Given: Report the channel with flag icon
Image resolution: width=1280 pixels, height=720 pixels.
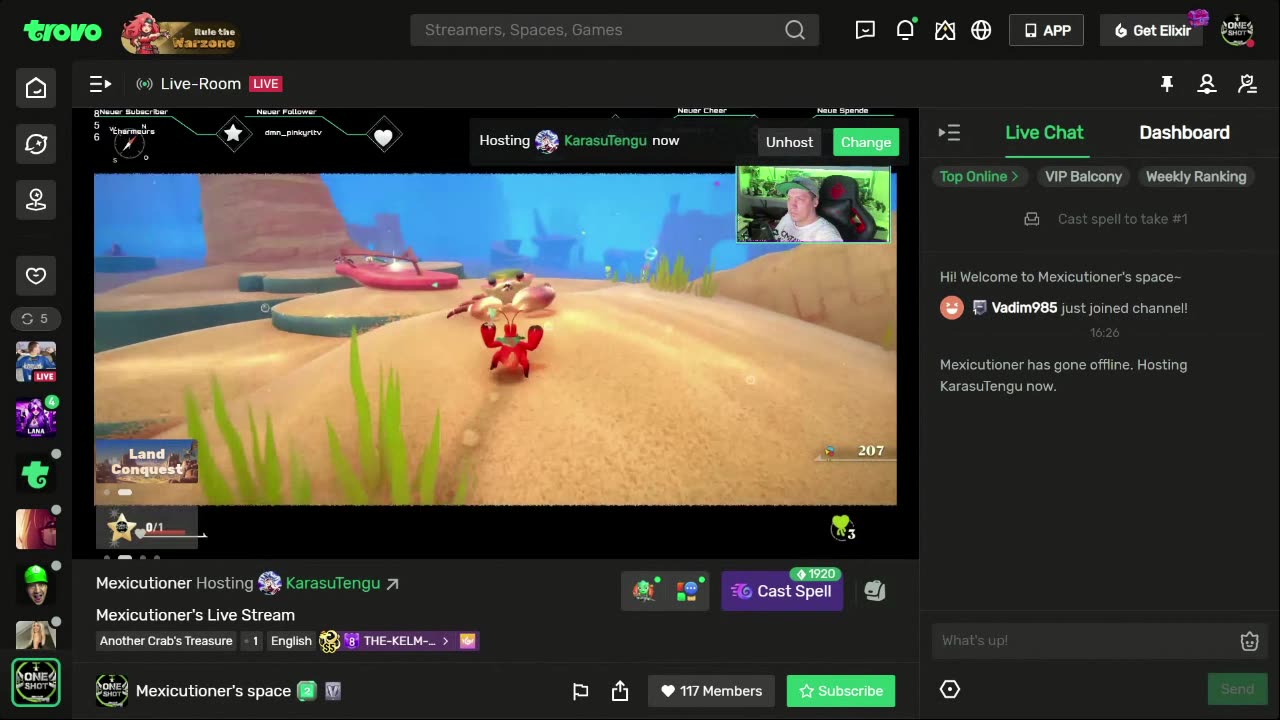Looking at the screenshot, I should (580, 691).
